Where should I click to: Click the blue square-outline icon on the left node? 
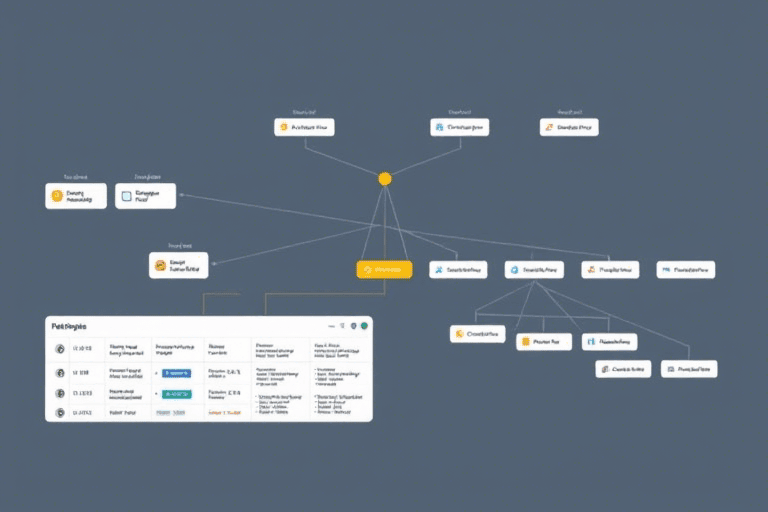point(126,197)
